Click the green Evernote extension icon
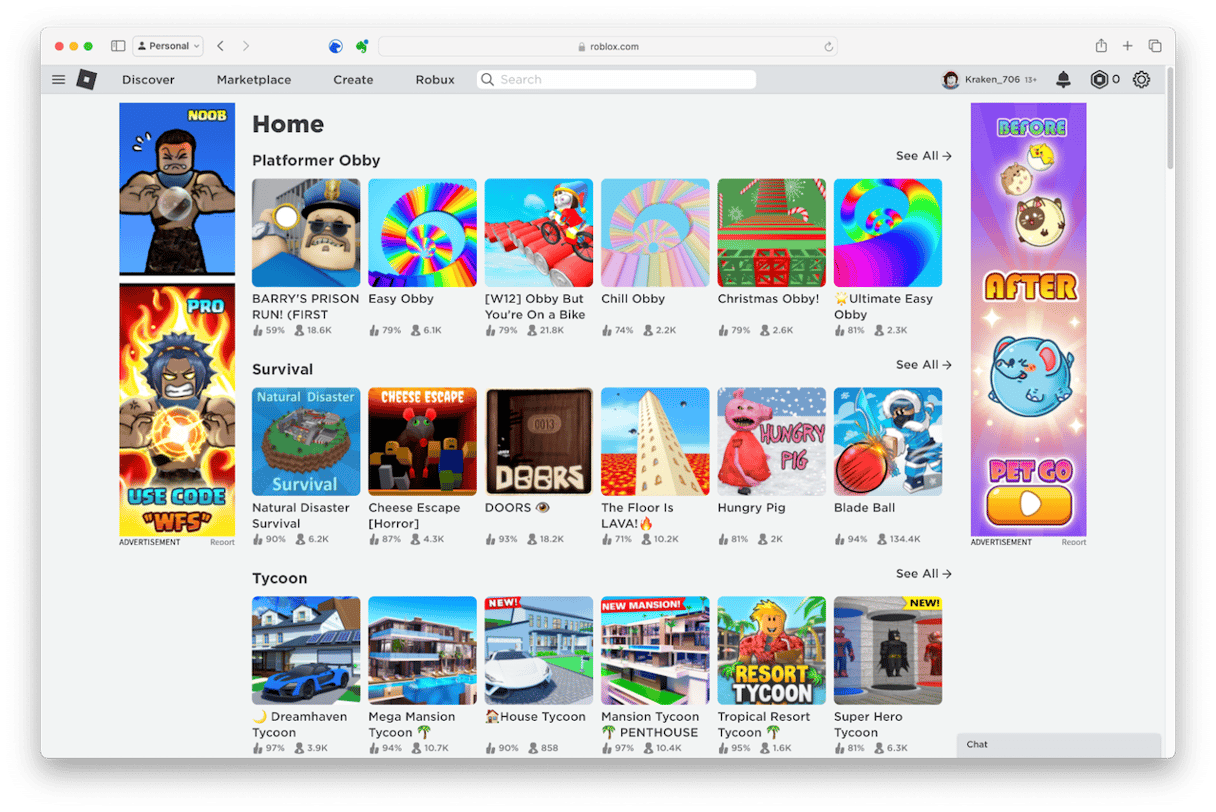Image resolution: width=1216 pixels, height=812 pixels. pos(362,46)
